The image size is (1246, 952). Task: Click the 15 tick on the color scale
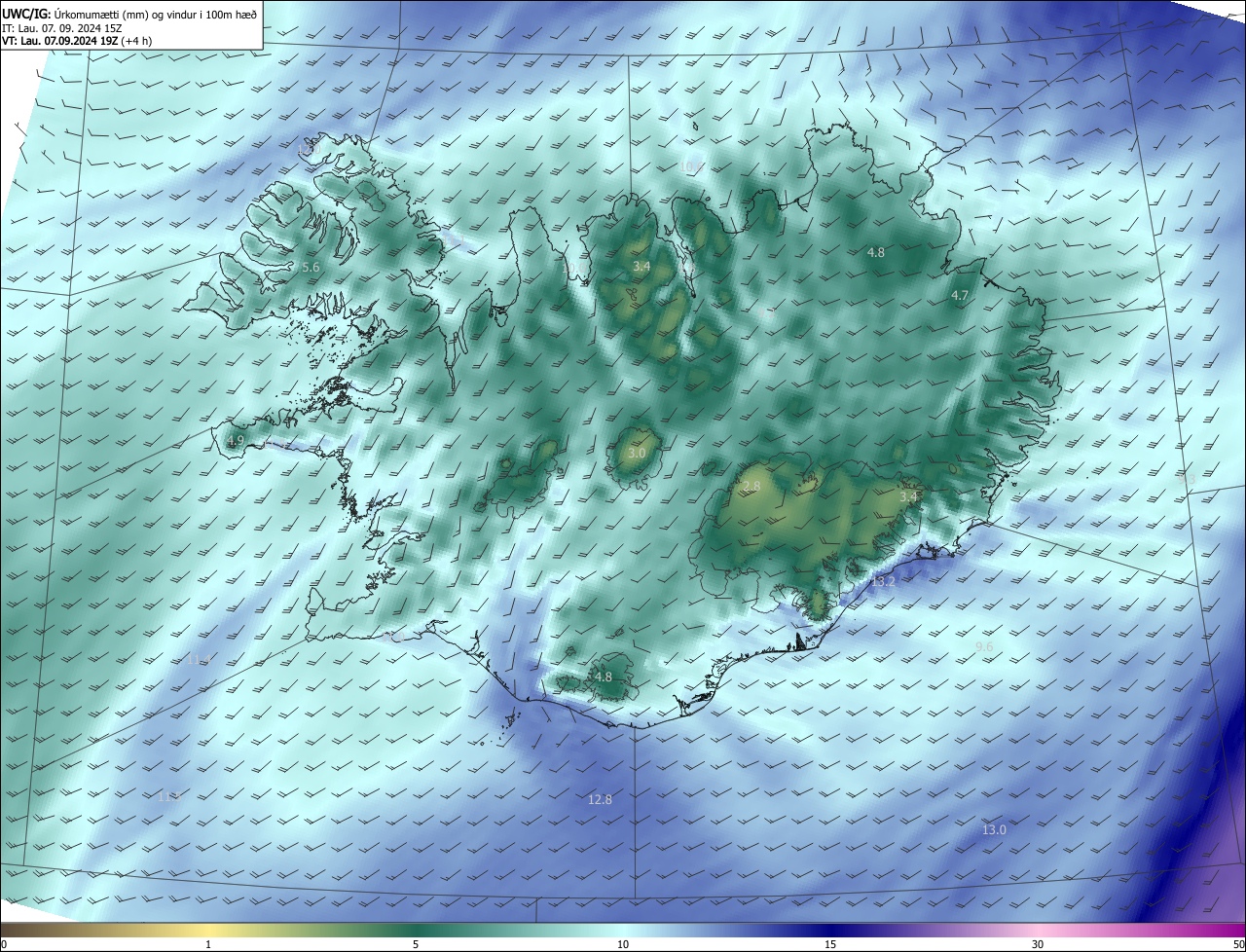pyautogui.click(x=830, y=944)
